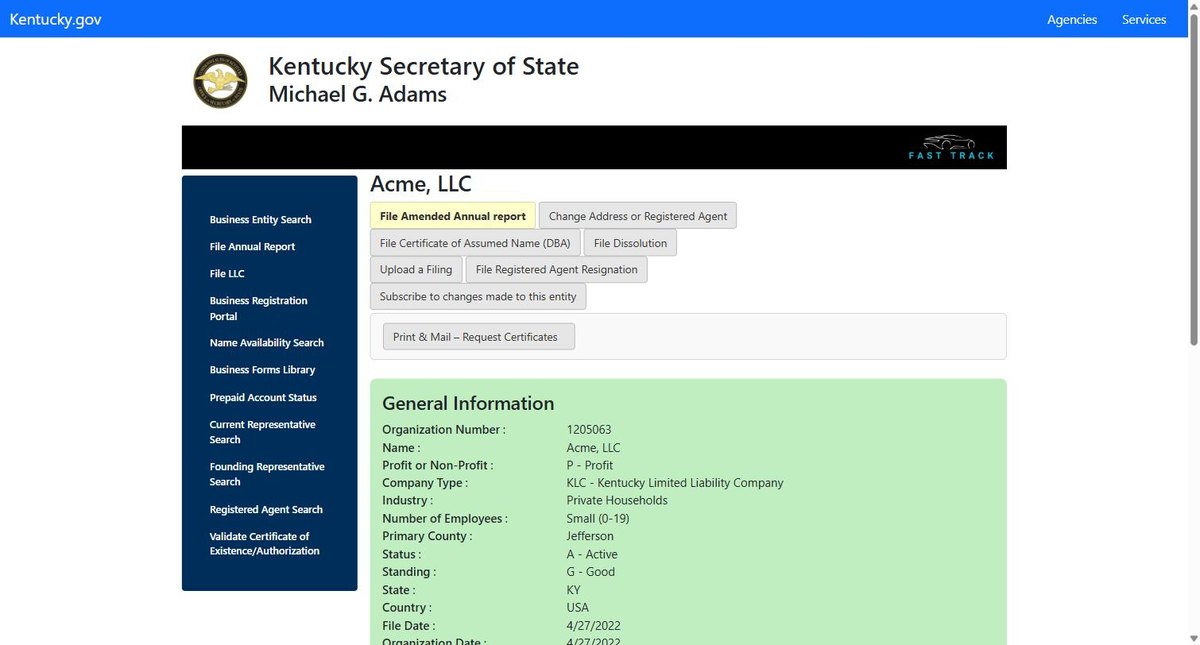Open Founding Representative Search
1200x645 pixels.
click(x=267, y=474)
